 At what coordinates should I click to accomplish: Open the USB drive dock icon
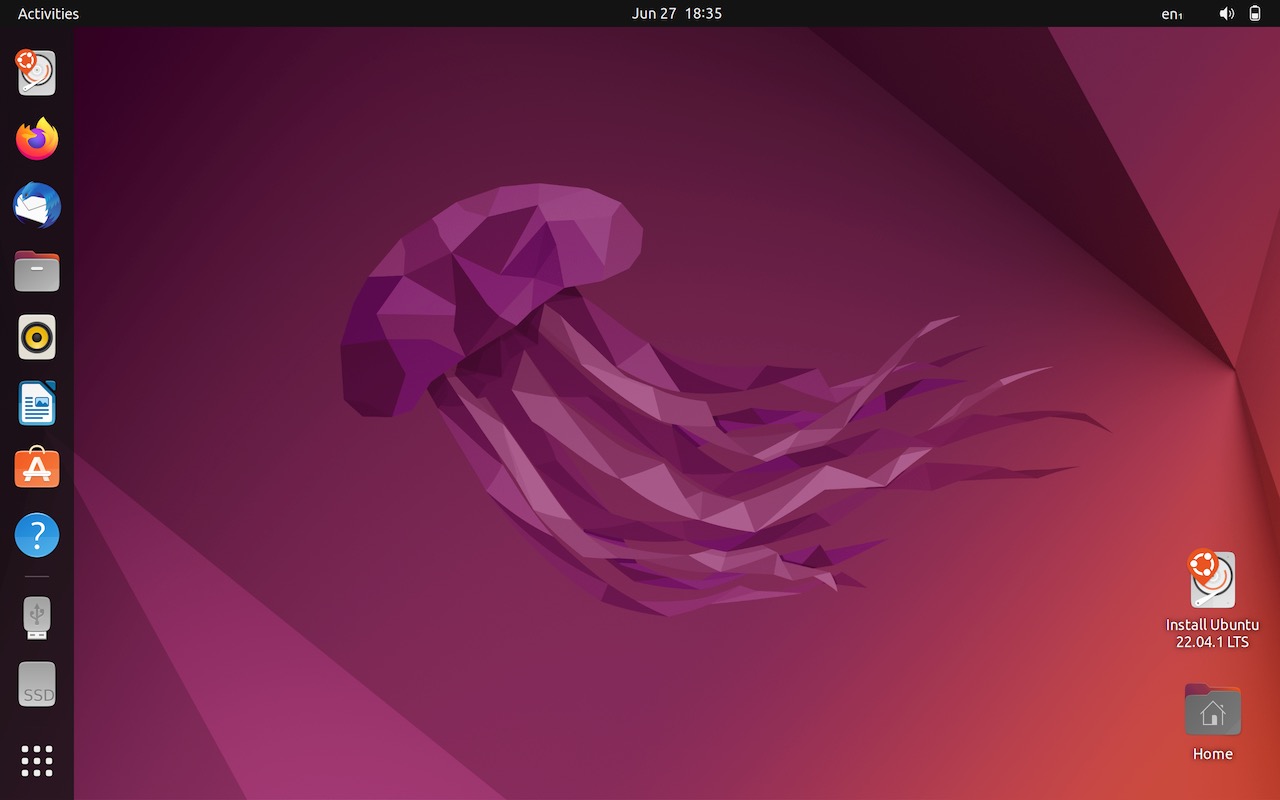tap(37, 618)
